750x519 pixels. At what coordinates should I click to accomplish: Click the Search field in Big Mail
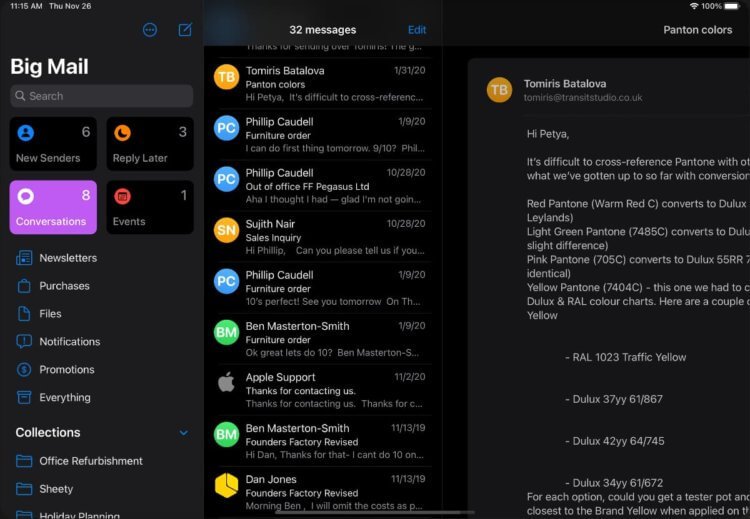(x=101, y=96)
